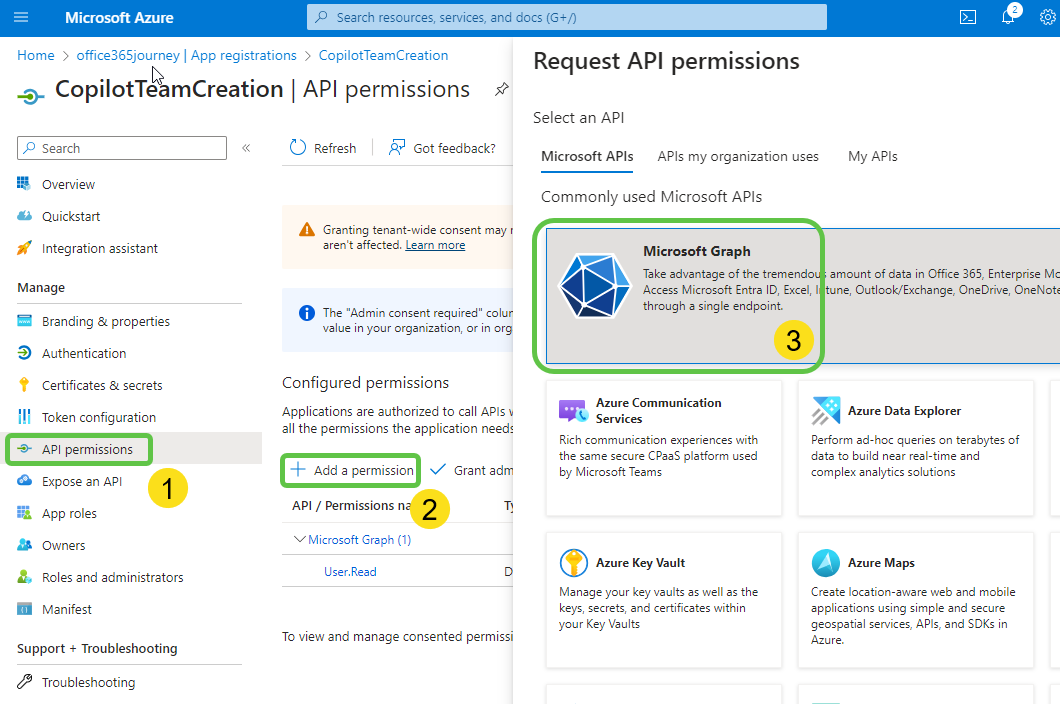Open the Cloud Shell icon
The width and height of the screenshot is (1060, 704).
coord(966,16)
